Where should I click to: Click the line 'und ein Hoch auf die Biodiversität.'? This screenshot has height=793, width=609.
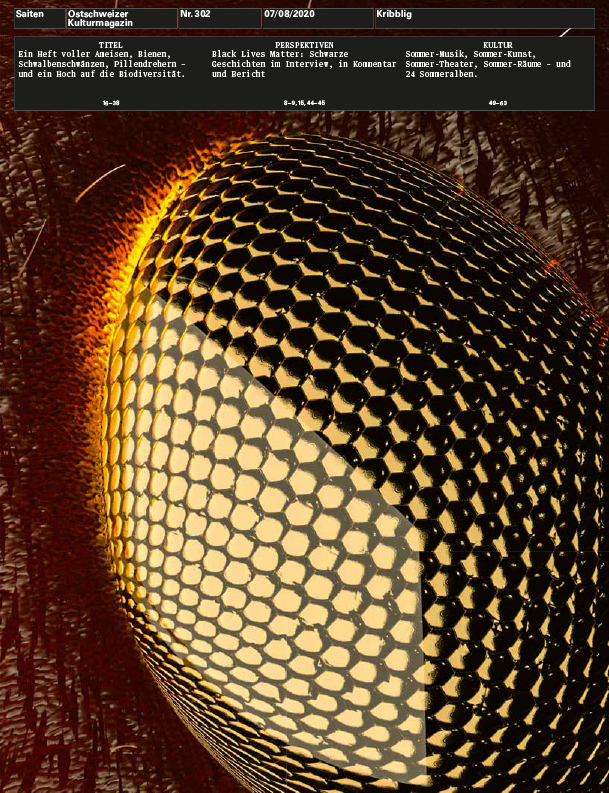102,74
